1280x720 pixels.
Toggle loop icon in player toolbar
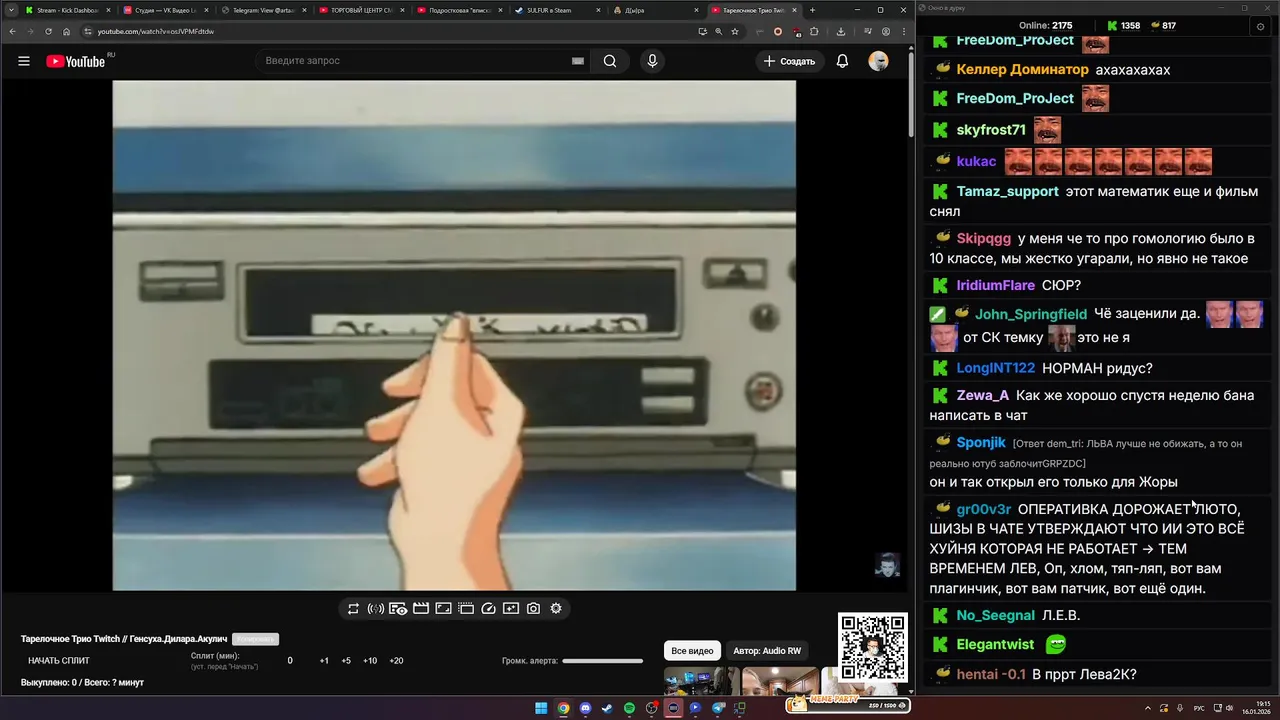point(353,608)
